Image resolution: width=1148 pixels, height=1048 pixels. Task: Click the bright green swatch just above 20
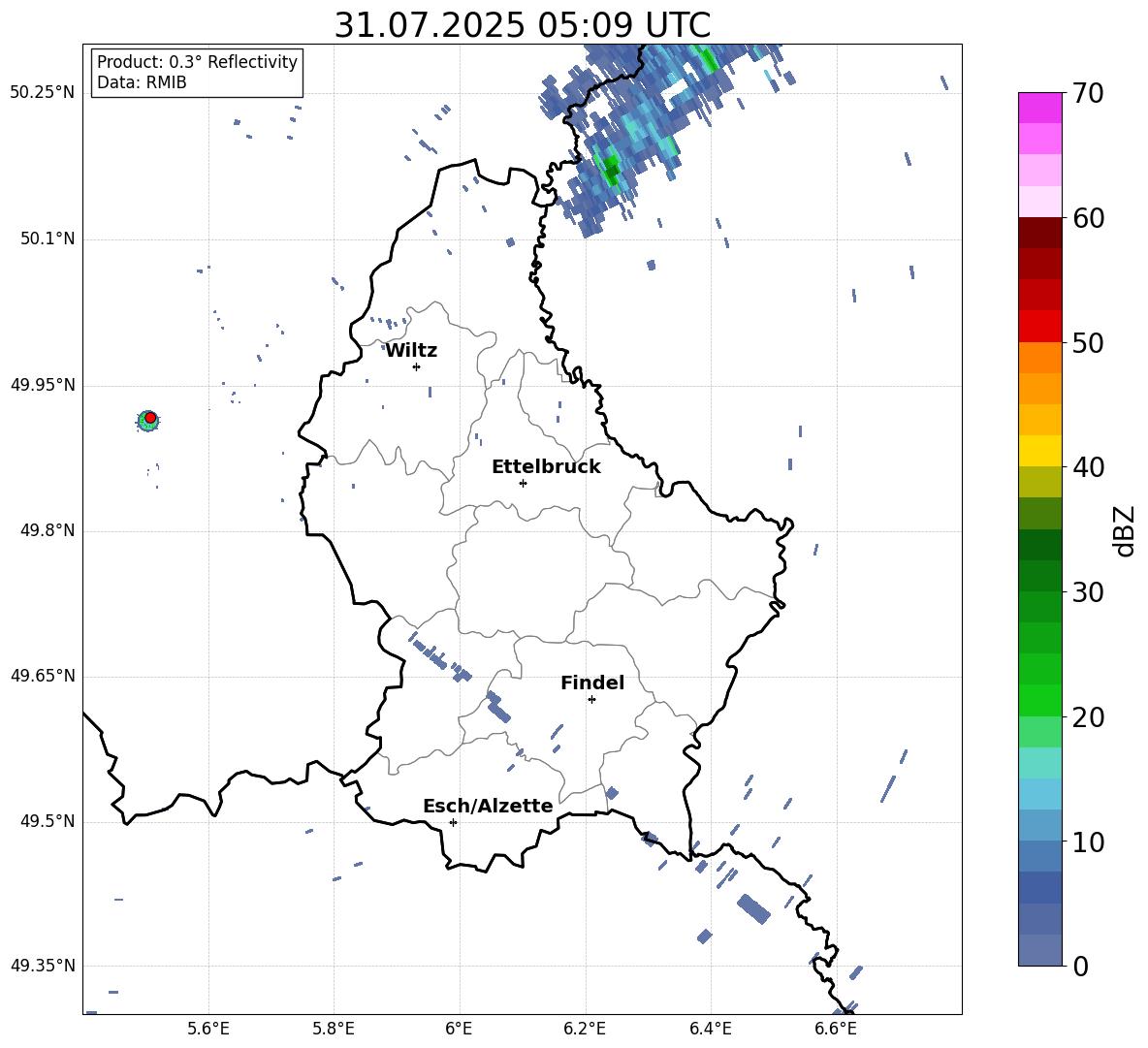click(1039, 700)
